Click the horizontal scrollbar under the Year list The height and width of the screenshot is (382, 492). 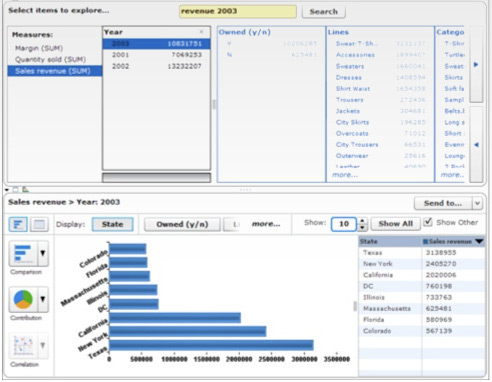pos(156,178)
